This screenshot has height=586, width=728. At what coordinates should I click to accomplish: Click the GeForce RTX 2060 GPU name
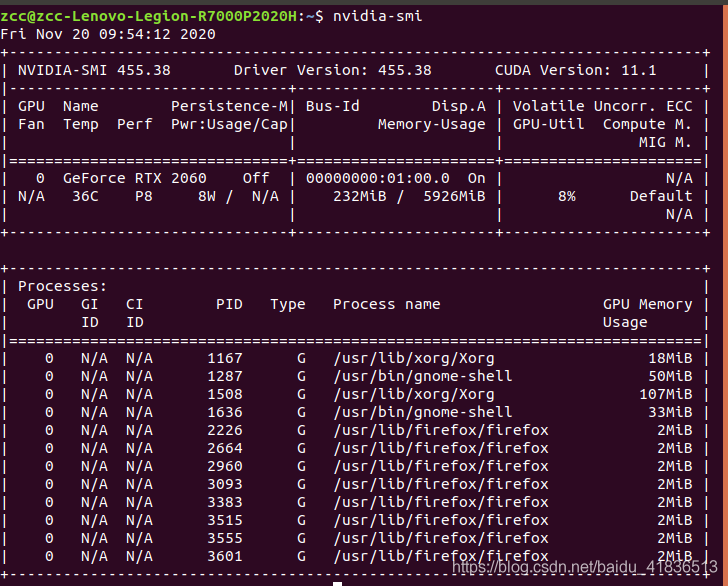[134, 178]
